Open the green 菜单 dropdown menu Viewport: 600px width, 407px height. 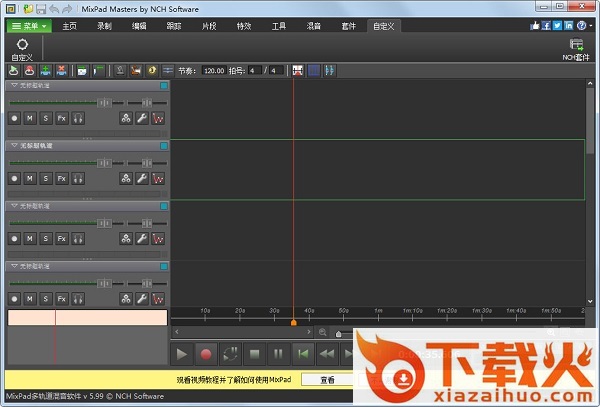tap(29, 26)
